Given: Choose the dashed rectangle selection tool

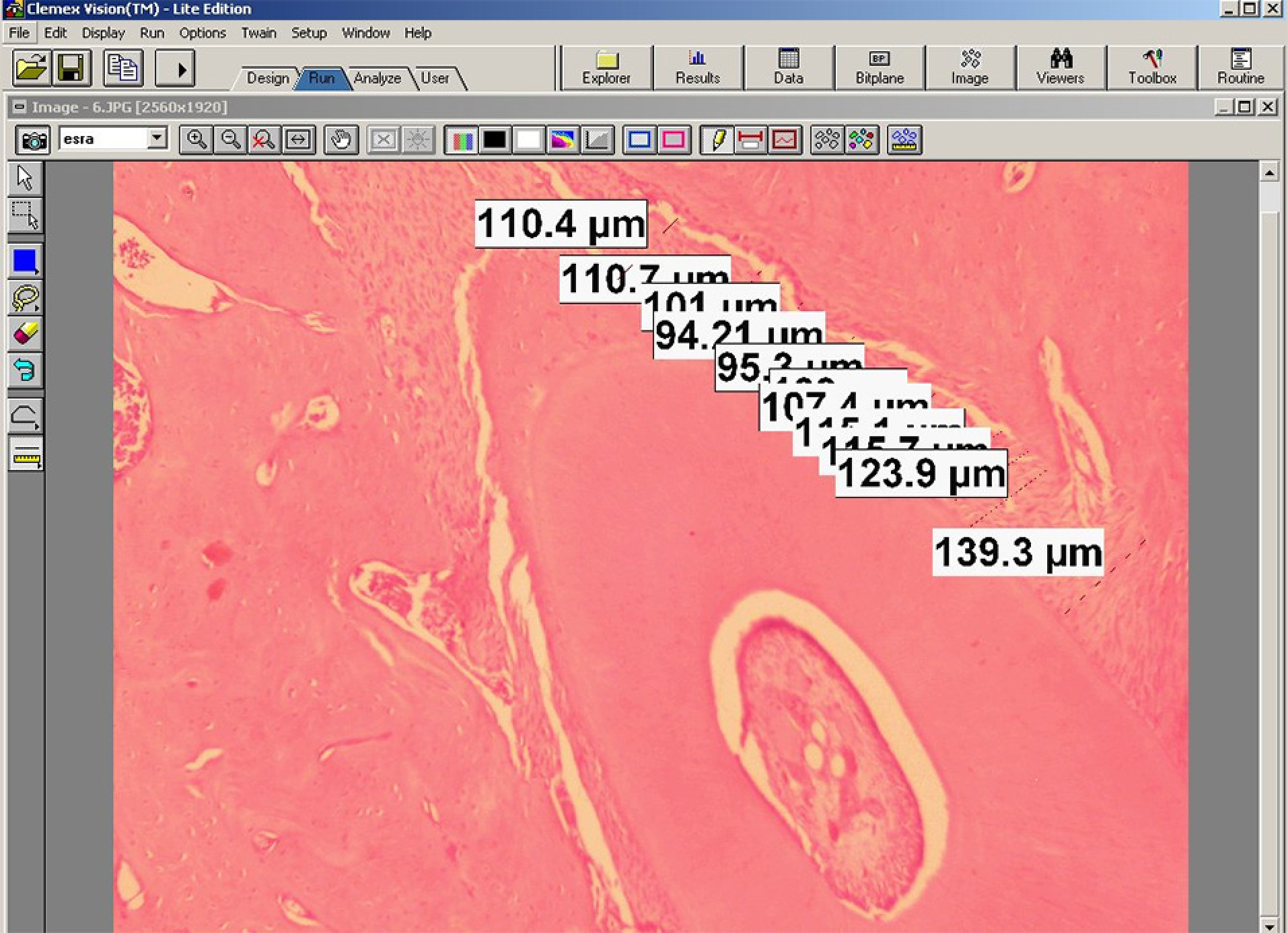Looking at the screenshot, I should click(26, 215).
